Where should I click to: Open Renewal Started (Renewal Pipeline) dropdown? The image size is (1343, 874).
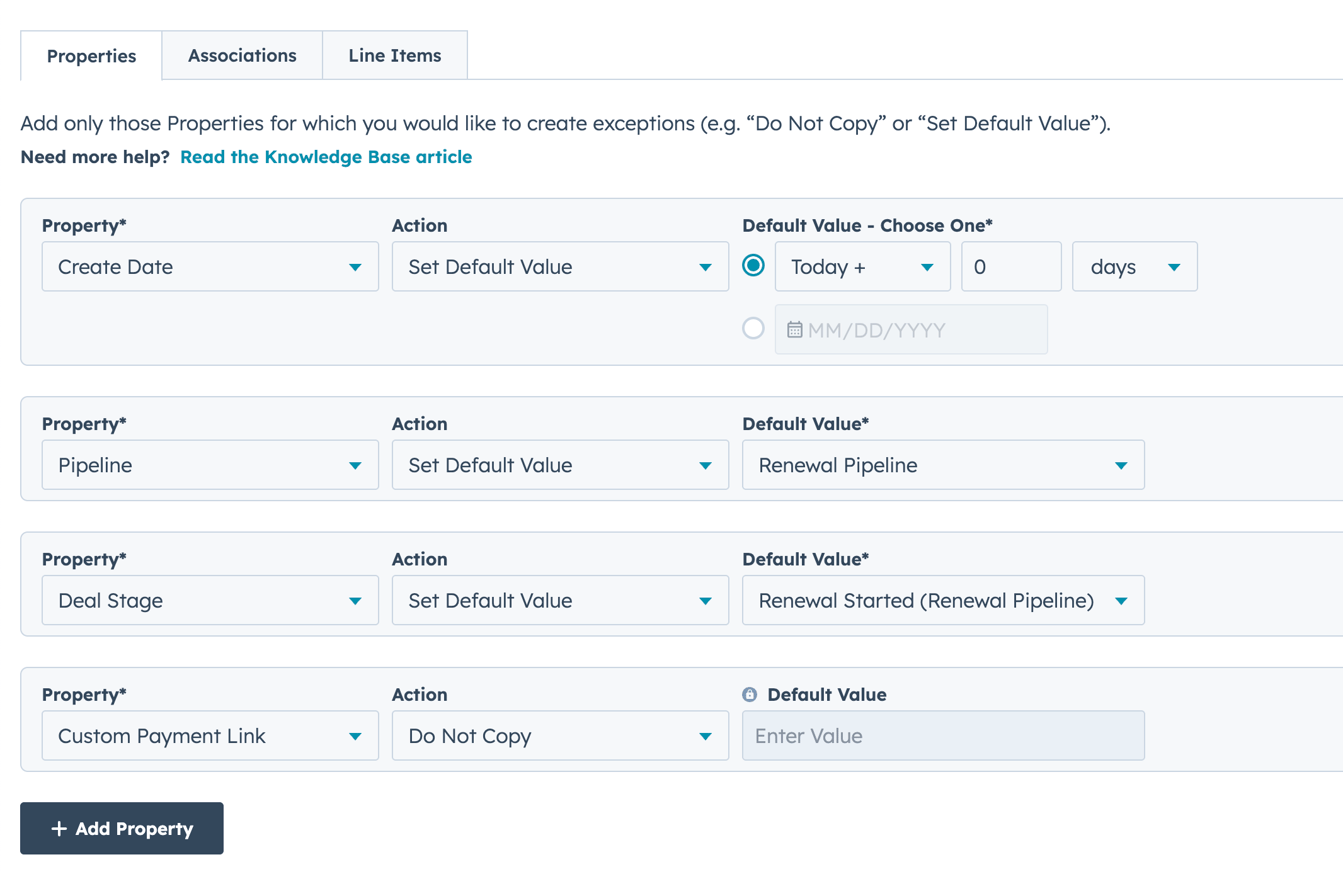pos(942,601)
